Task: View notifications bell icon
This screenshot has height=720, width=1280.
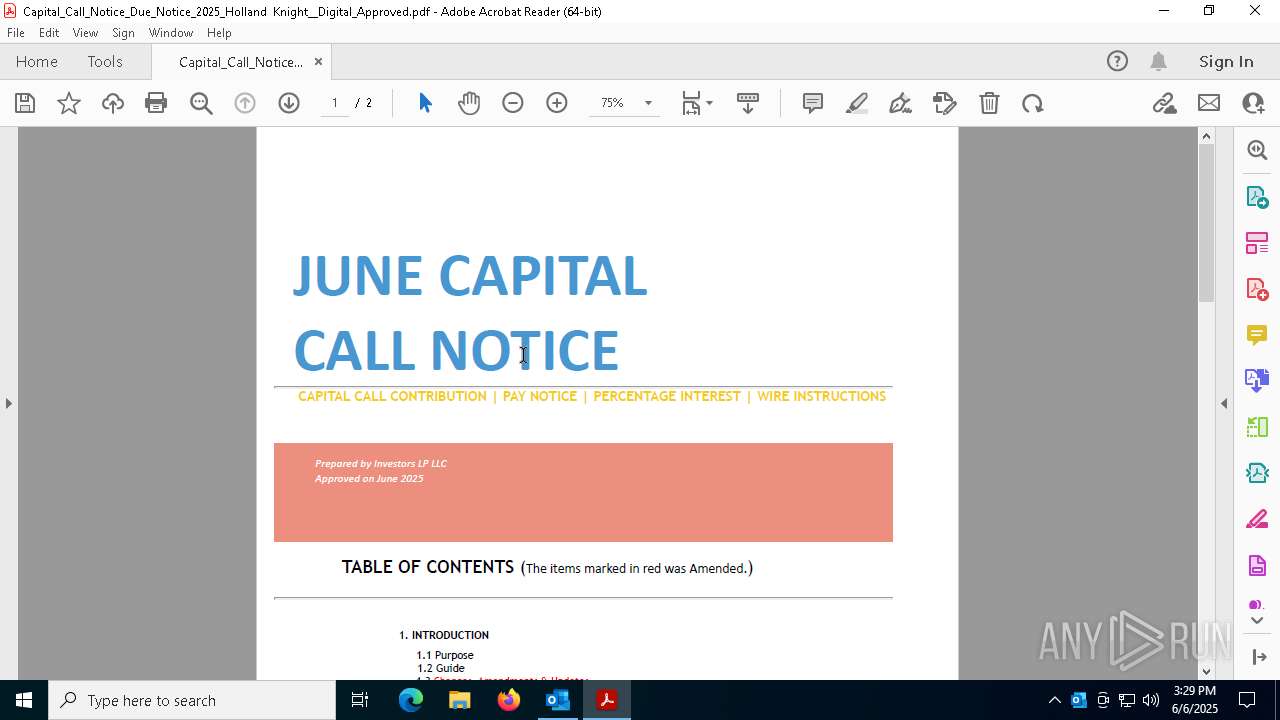Action: 1158,61
